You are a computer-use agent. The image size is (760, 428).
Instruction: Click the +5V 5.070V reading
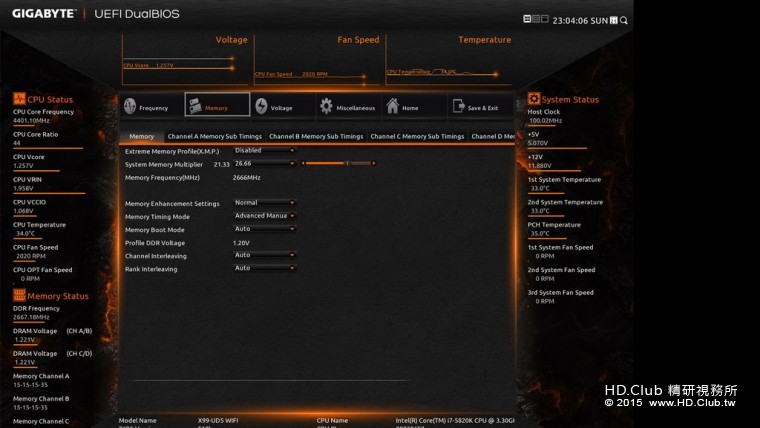pyautogui.click(x=538, y=143)
